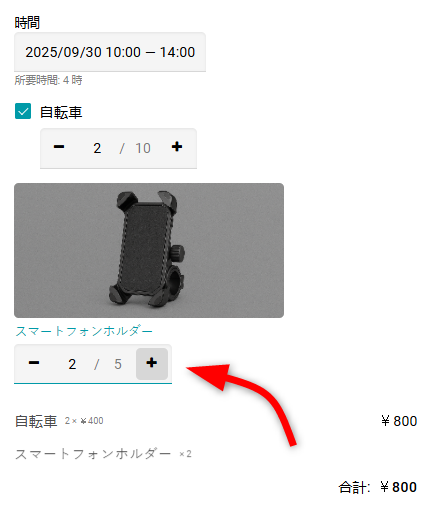Click the 2× ¥400 unit price text
The width and height of the screenshot is (432, 513).
point(84,421)
